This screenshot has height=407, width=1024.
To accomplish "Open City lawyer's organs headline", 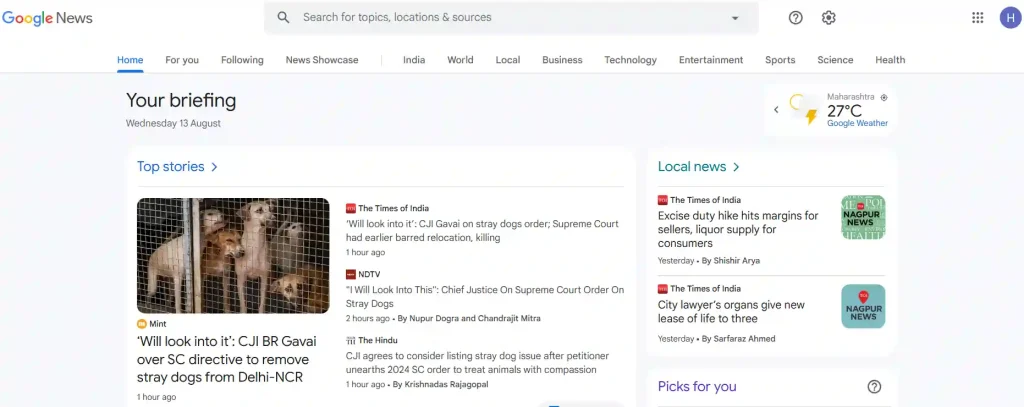I will point(731,312).
